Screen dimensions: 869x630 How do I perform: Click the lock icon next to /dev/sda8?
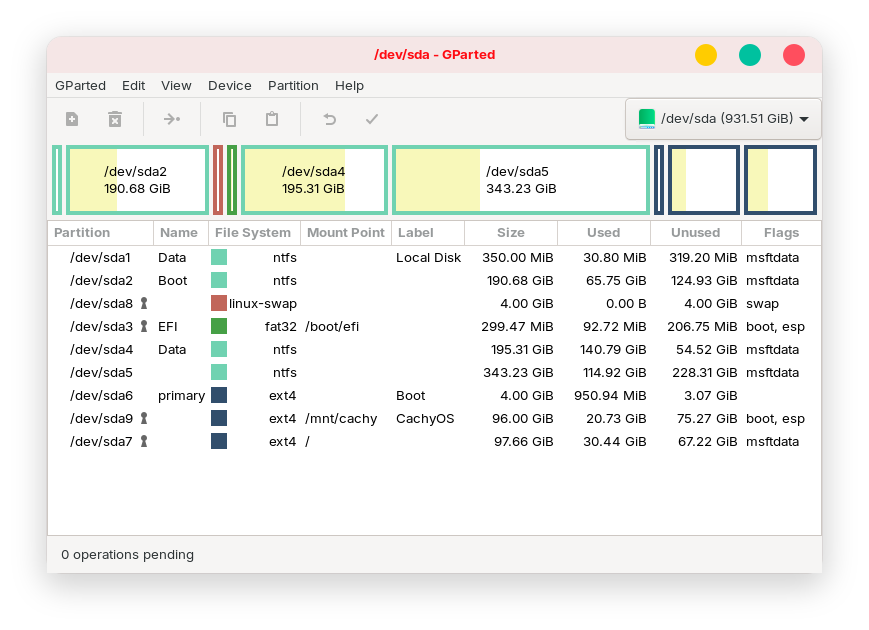click(144, 303)
